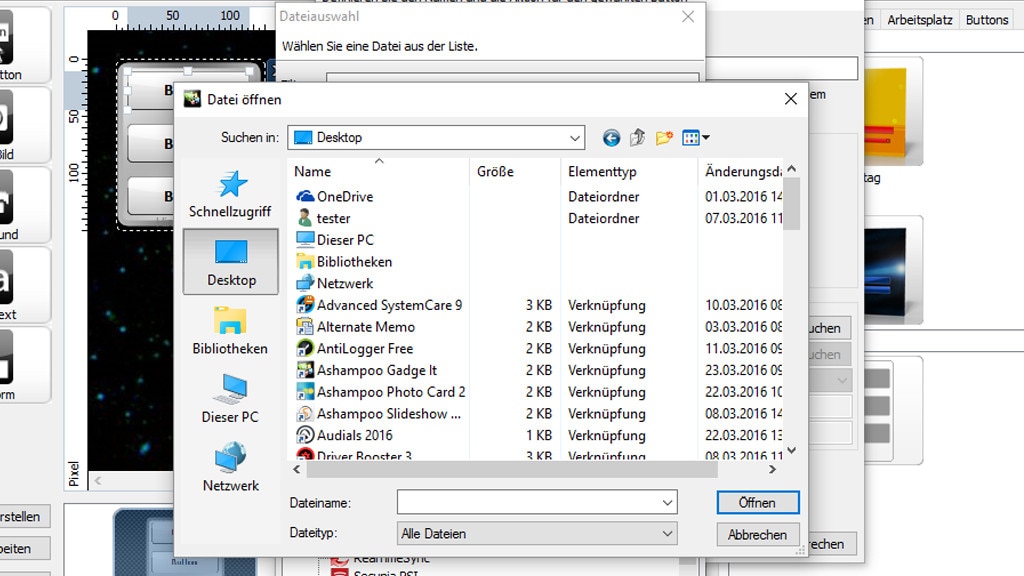
Task: Open the Desktop location in the dialog sidebar
Action: (x=229, y=262)
